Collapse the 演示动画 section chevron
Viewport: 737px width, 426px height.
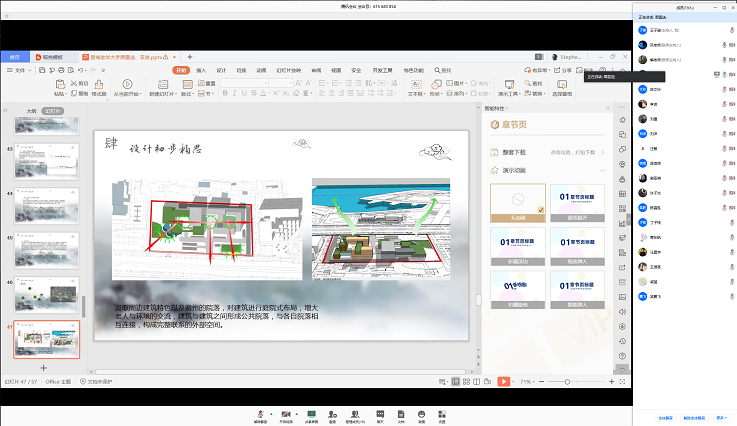click(x=602, y=172)
